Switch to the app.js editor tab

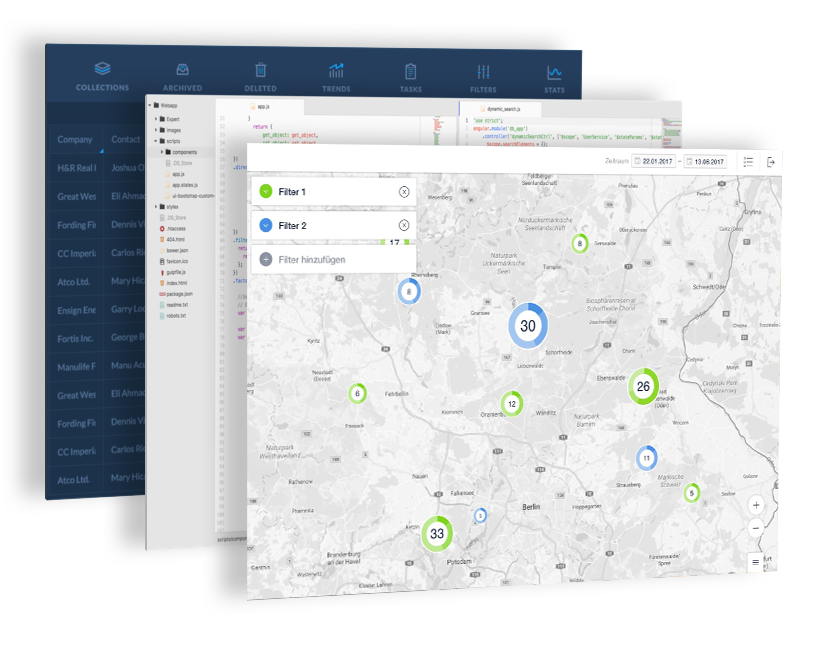tap(262, 106)
